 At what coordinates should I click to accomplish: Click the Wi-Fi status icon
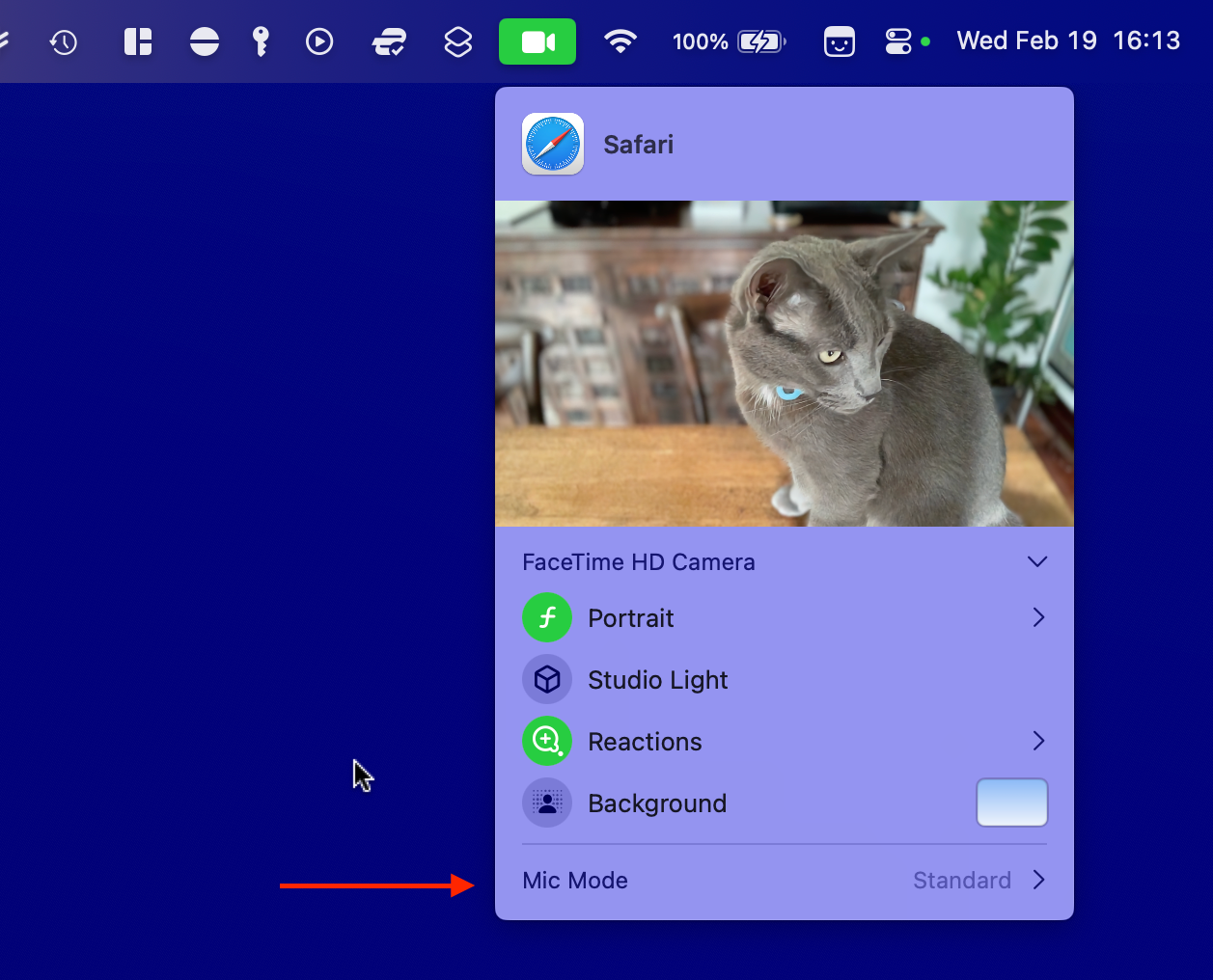(x=620, y=41)
